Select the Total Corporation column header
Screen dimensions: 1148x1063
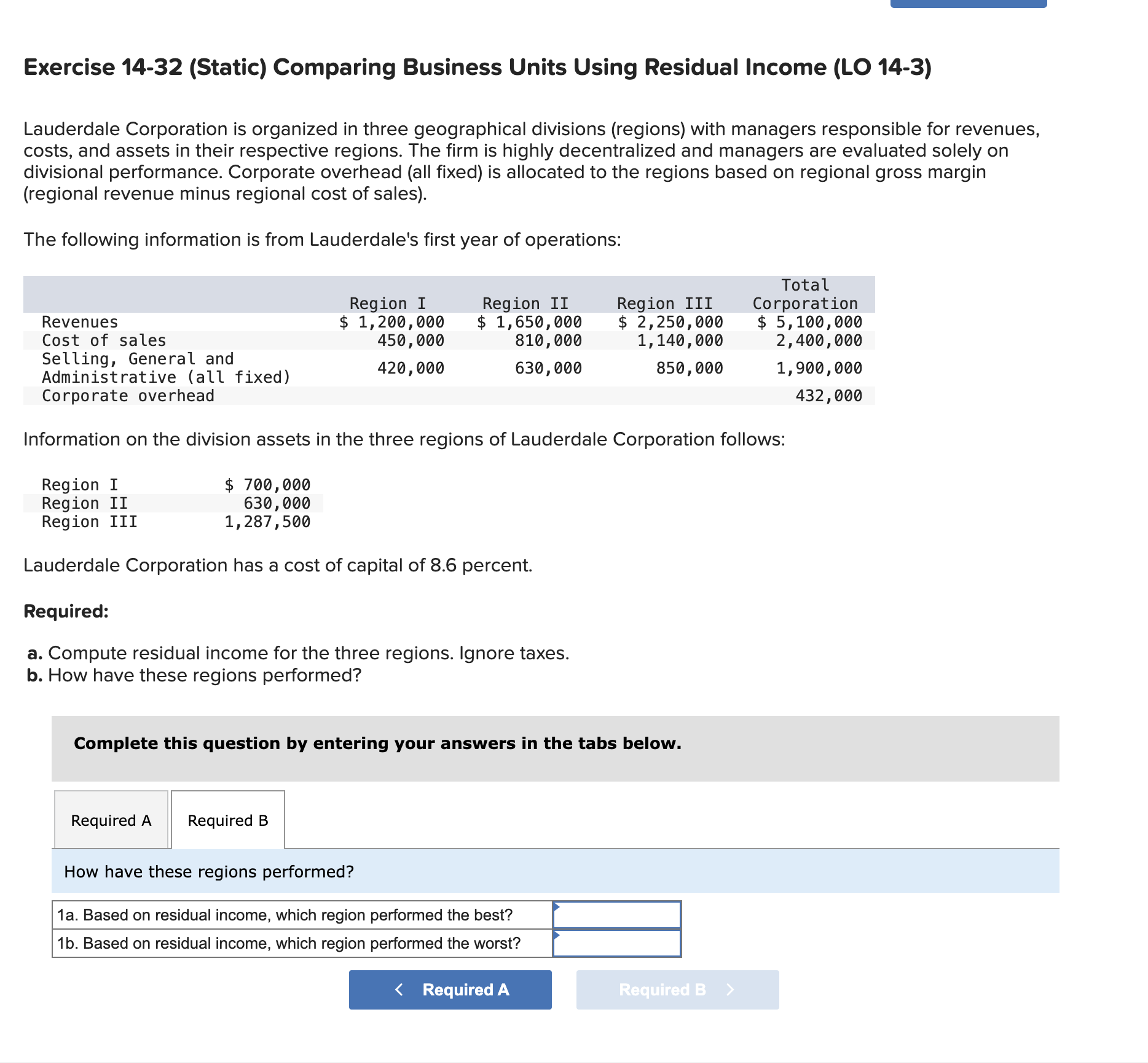coord(804,294)
